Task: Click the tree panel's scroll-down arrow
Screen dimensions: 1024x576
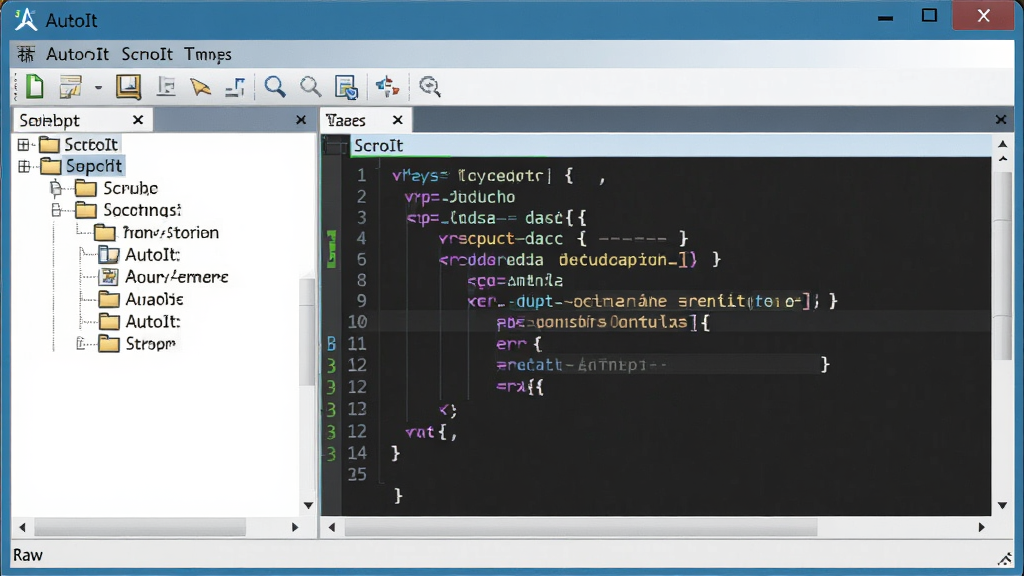Action: [308, 506]
